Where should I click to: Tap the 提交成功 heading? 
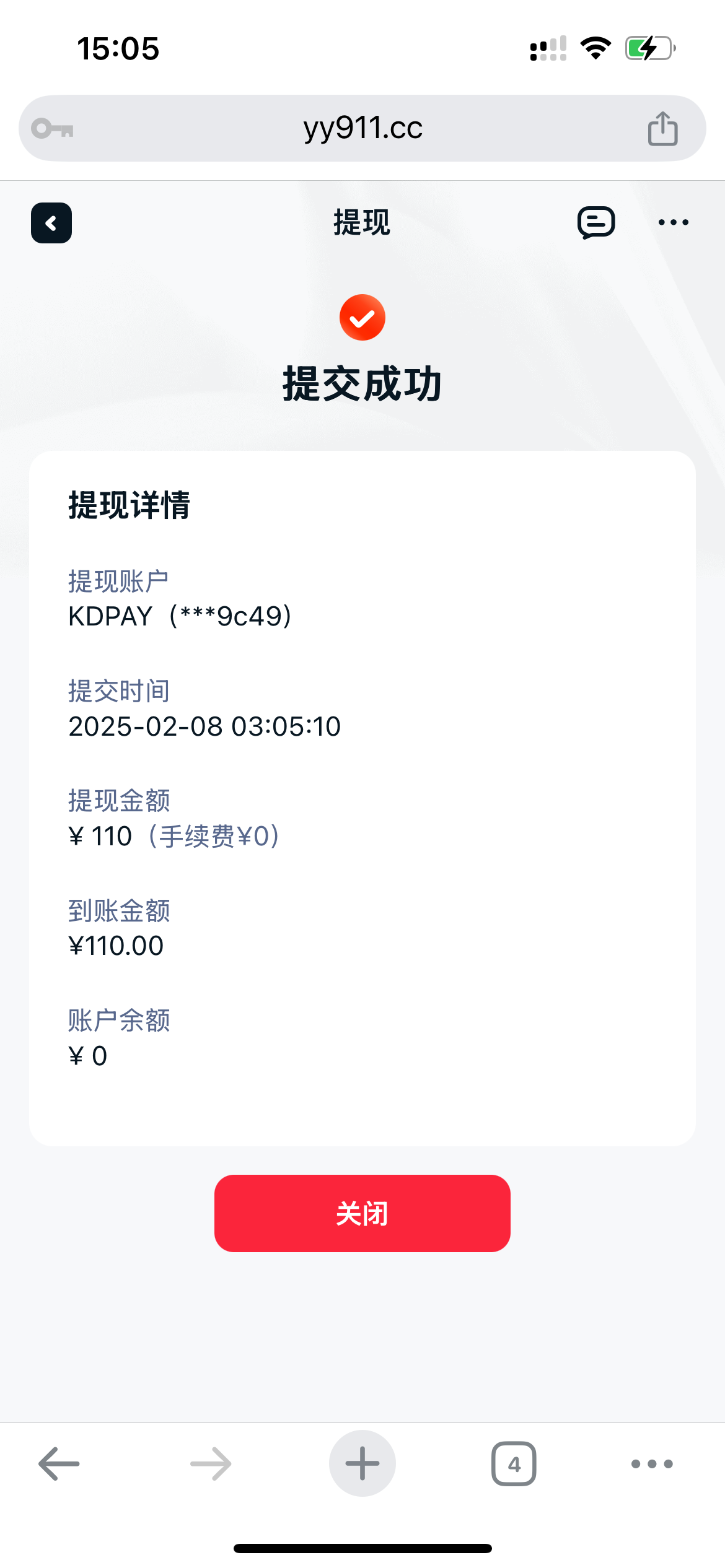click(x=362, y=384)
